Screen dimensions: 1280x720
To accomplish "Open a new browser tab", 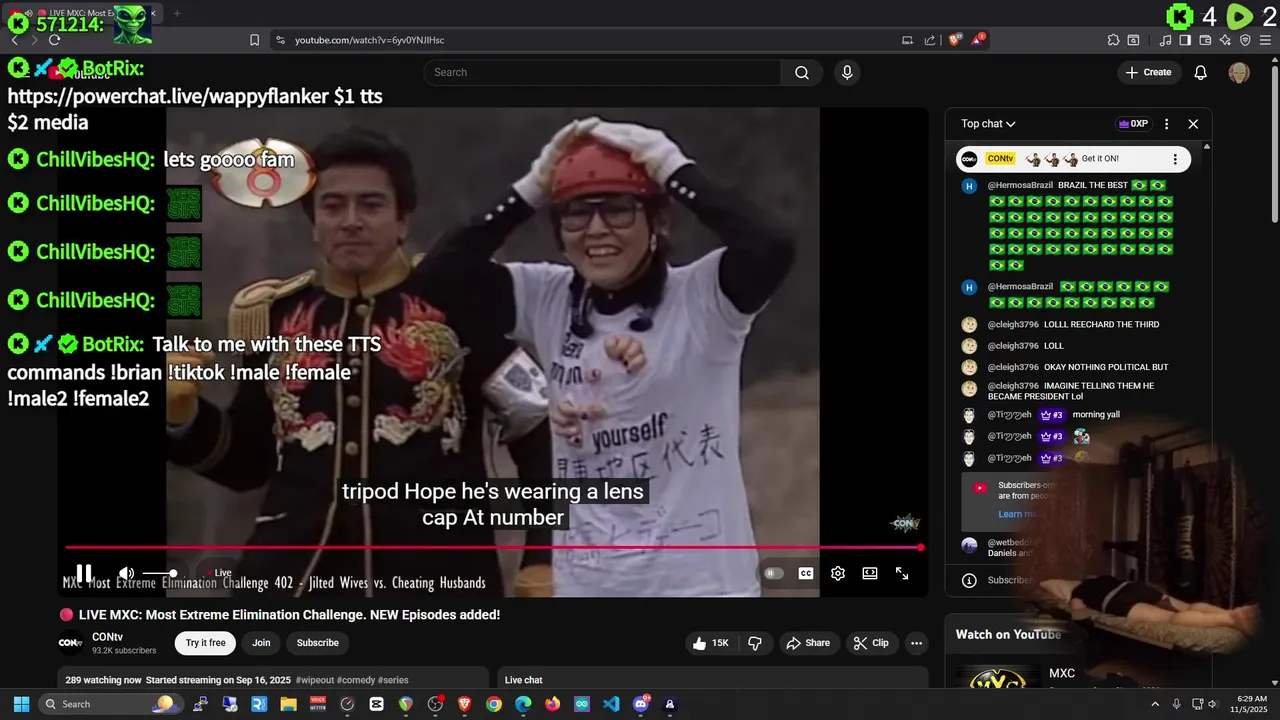I will (x=177, y=13).
